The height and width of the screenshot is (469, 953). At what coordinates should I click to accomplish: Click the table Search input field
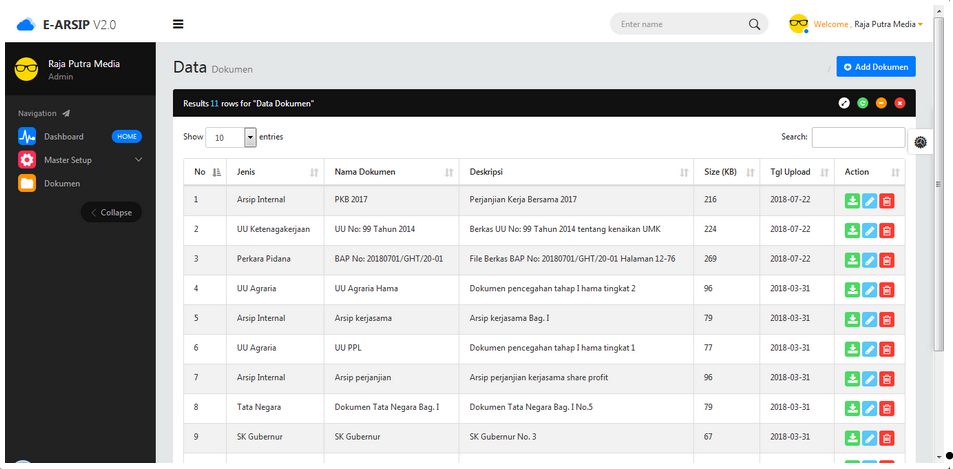(x=857, y=137)
